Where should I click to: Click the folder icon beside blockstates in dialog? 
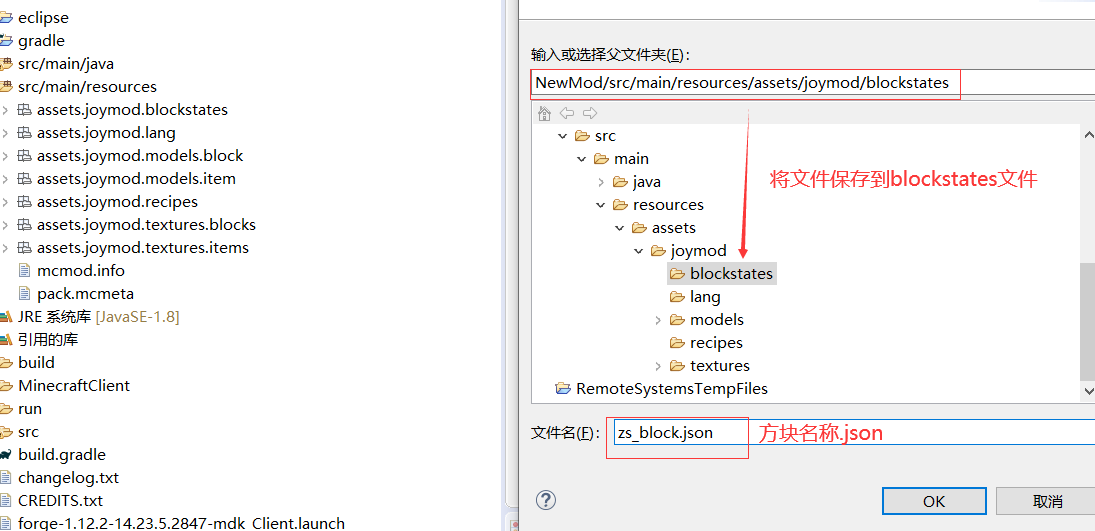click(677, 274)
